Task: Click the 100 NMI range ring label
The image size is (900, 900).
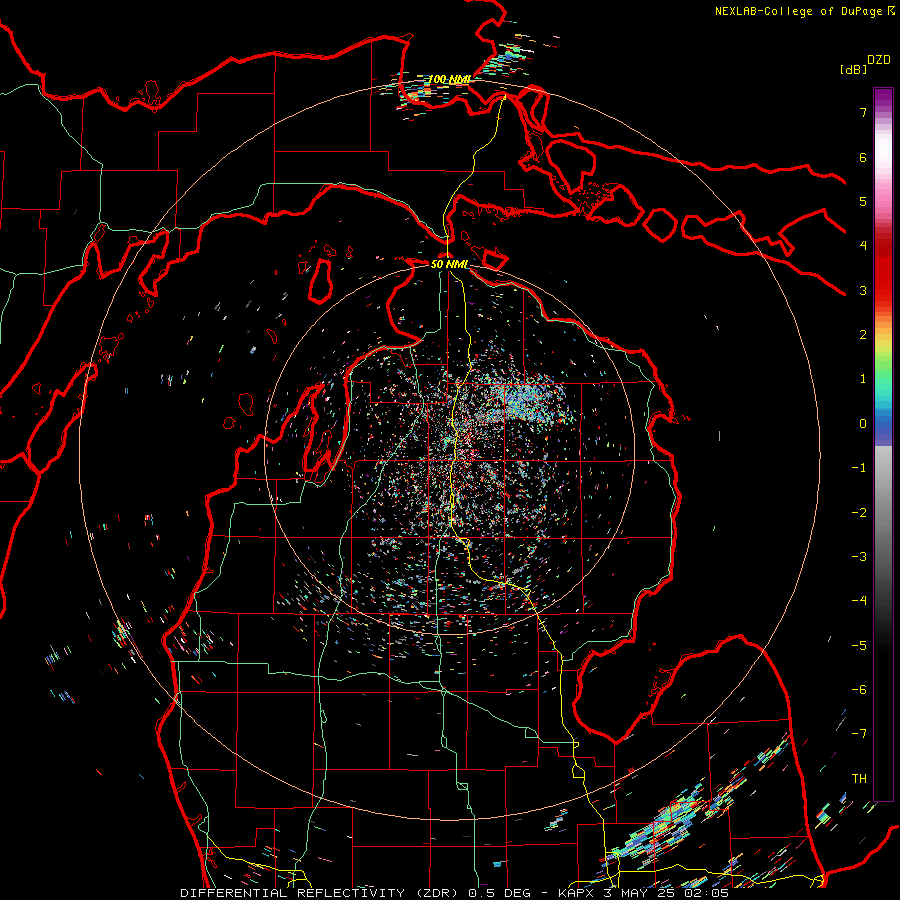Action: pos(449,79)
